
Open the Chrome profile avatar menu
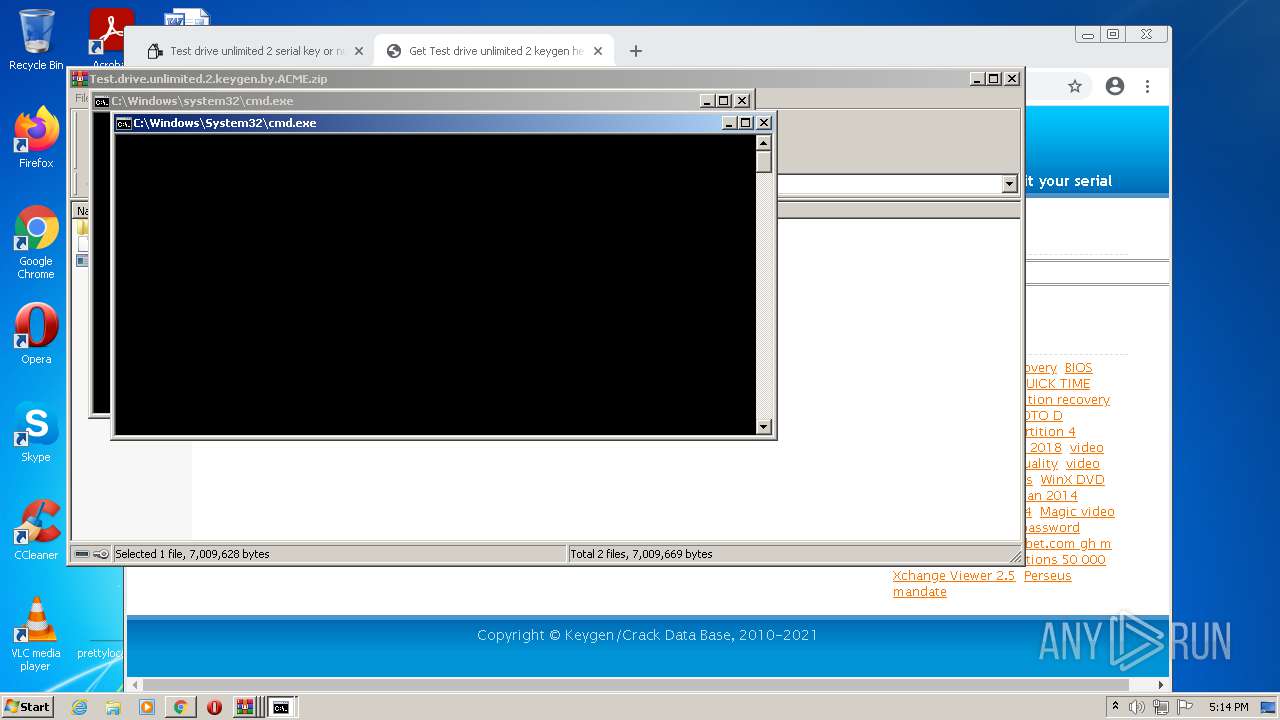click(1115, 86)
